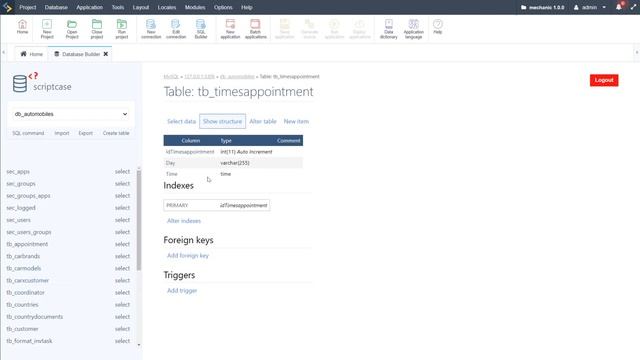Viewport: 640px width, 360px height.
Task: Click the idTimesappointment column name
Action: point(190,152)
